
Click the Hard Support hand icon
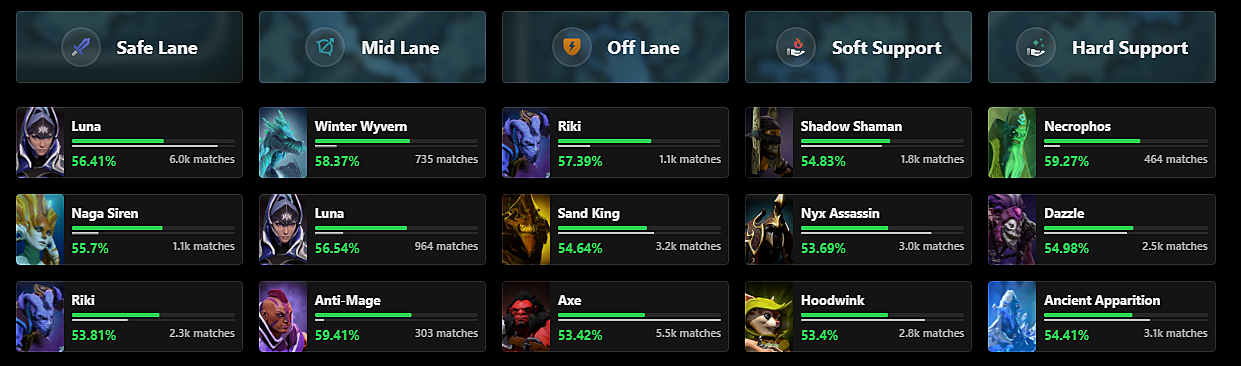1036,47
